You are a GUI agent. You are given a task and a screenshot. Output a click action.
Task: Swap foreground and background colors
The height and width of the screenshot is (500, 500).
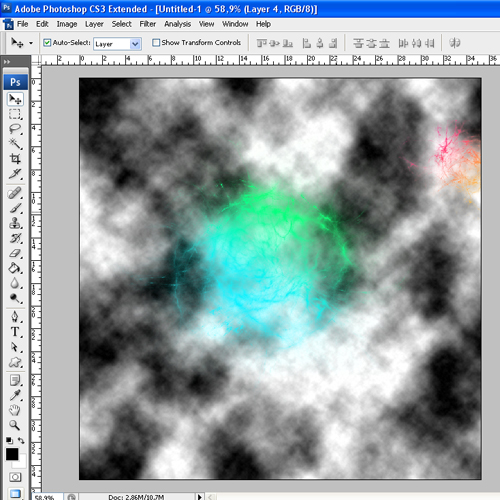[x=21, y=440]
